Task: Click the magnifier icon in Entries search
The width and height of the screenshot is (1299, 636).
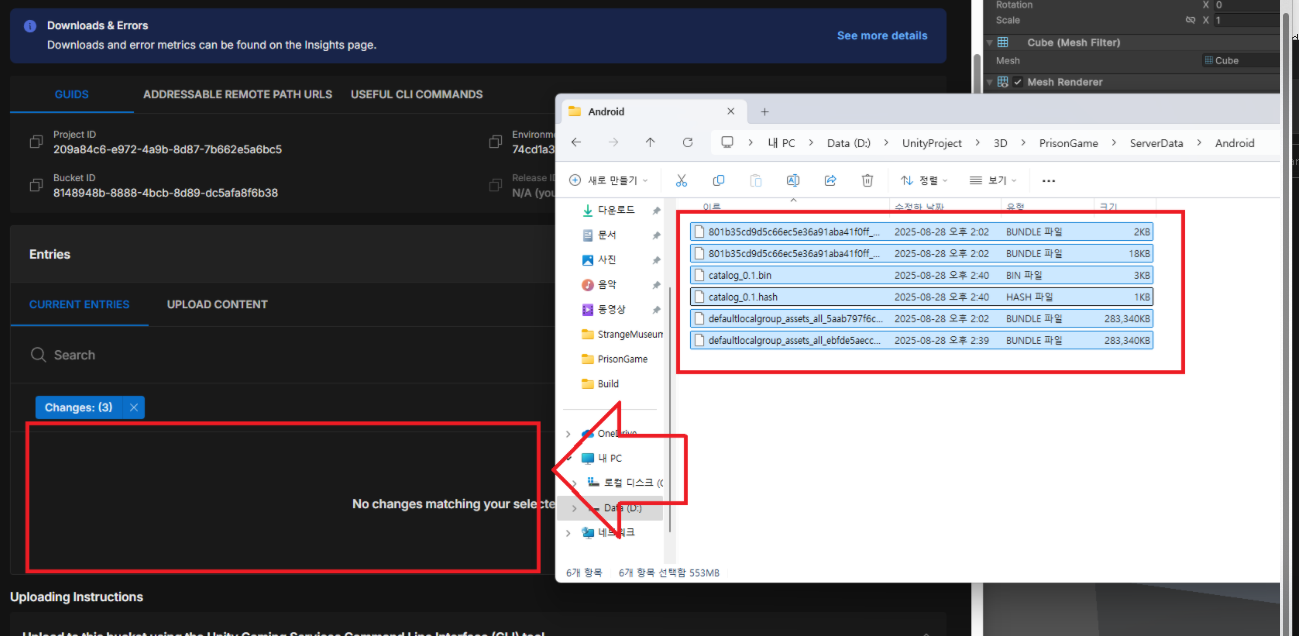Action: tap(38, 355)
